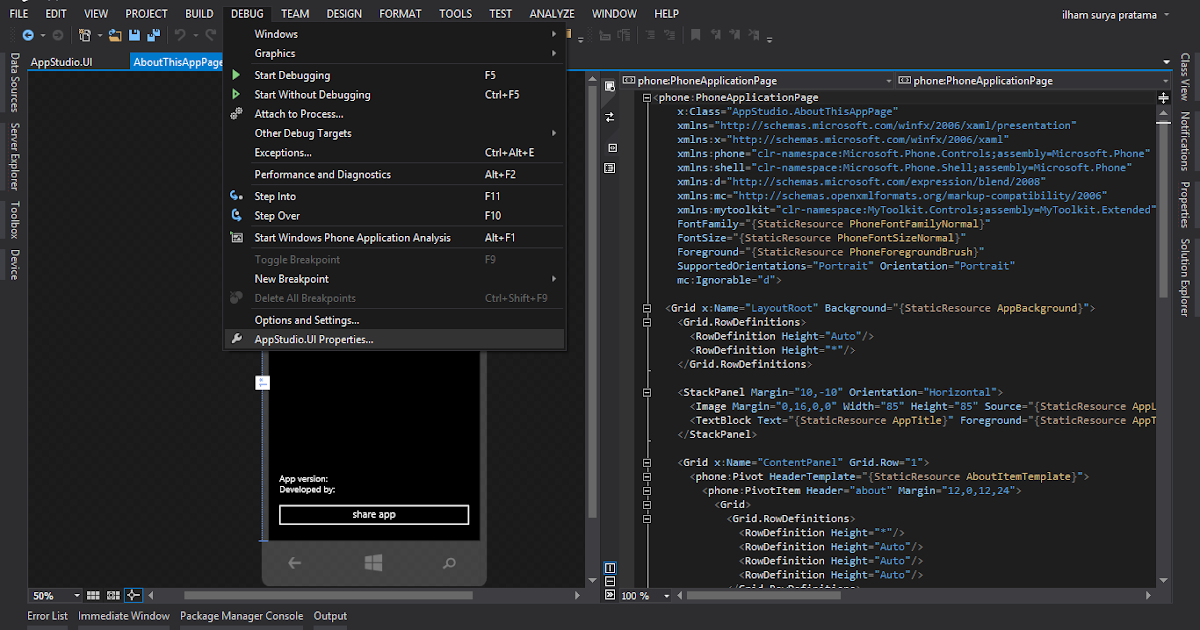Click the Open File toolbar icon
Screen dimensions: 1200x630
(116, 36)
